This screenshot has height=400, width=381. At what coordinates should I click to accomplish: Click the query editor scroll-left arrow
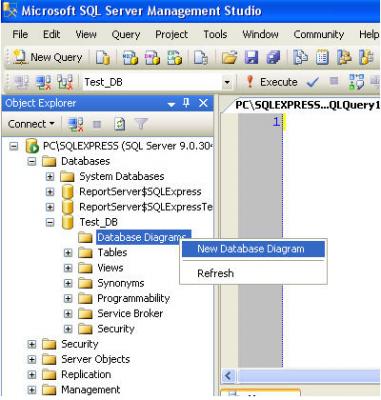[228, 376]
